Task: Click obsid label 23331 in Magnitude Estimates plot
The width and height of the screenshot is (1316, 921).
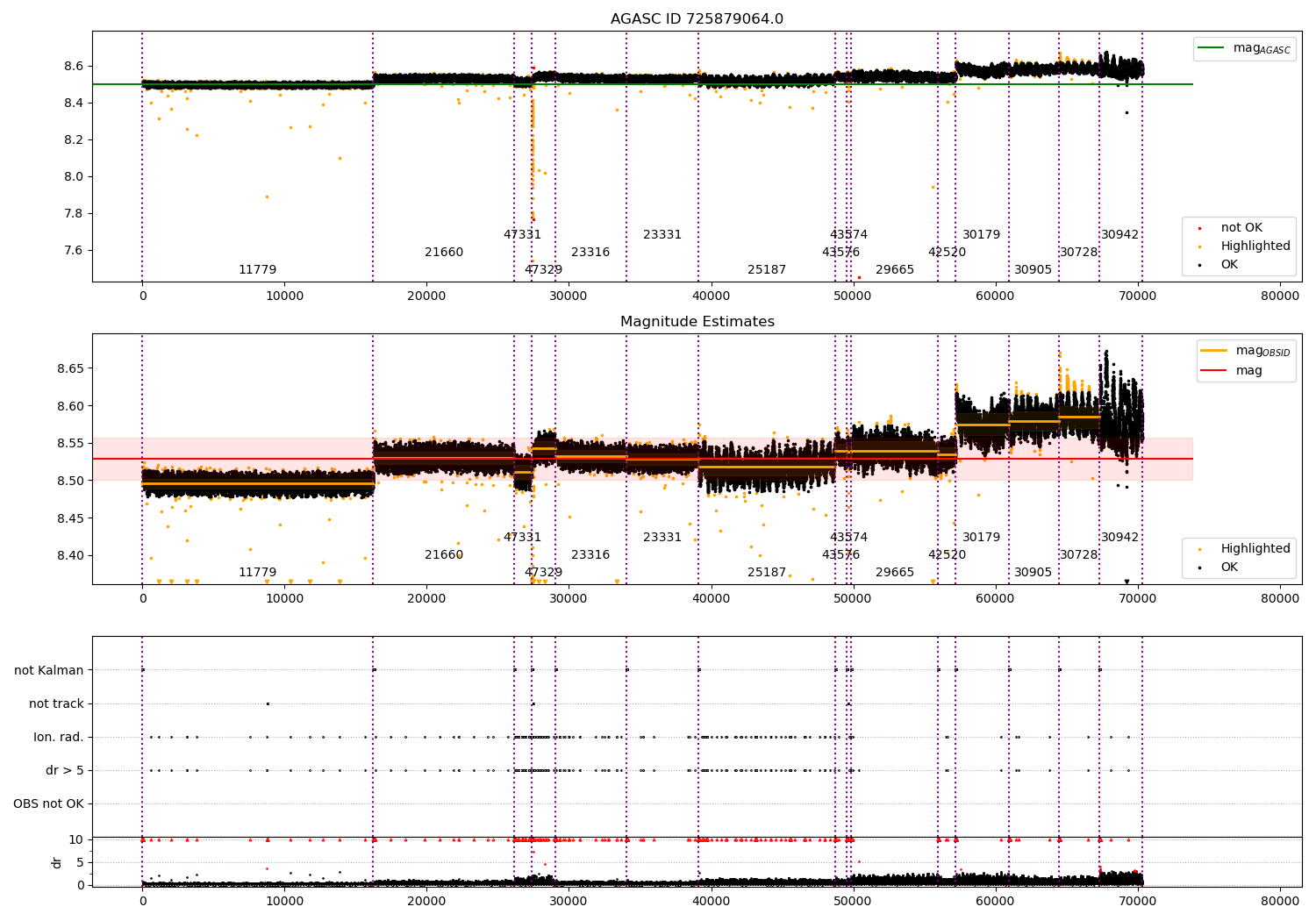Action: point(662,538)
